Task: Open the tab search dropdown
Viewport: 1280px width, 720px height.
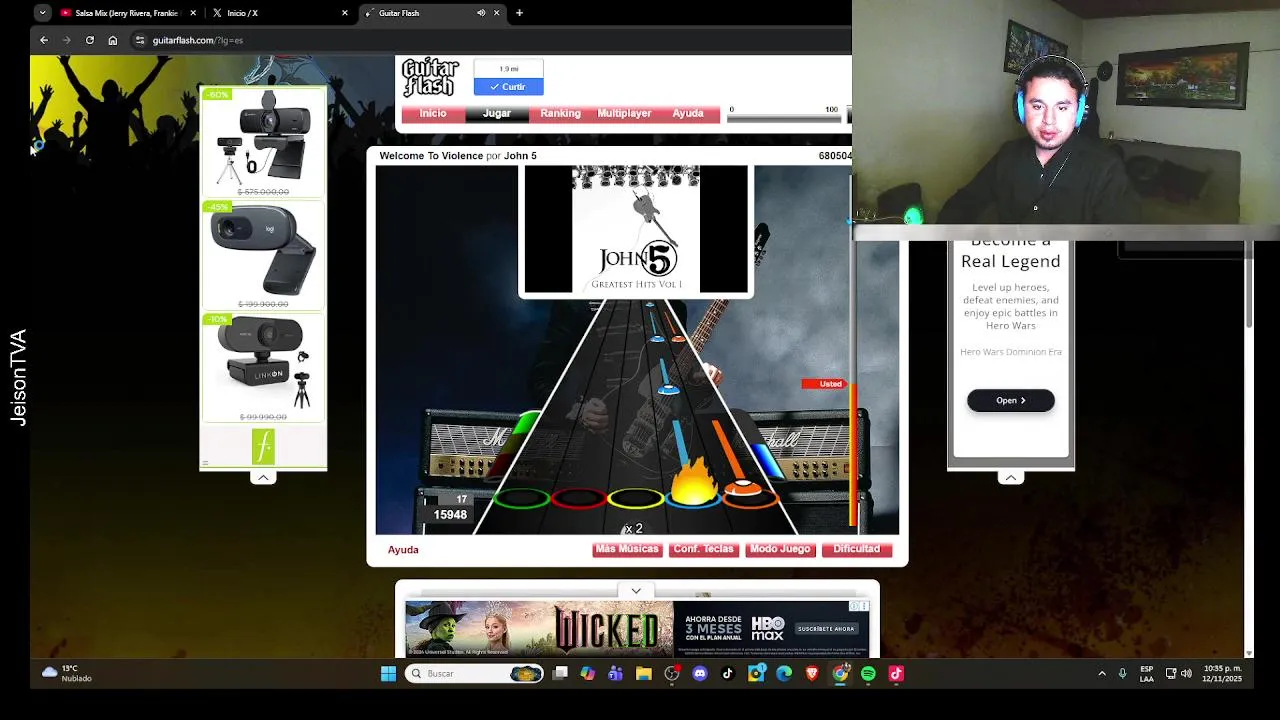Action: (x=42, y=13)
